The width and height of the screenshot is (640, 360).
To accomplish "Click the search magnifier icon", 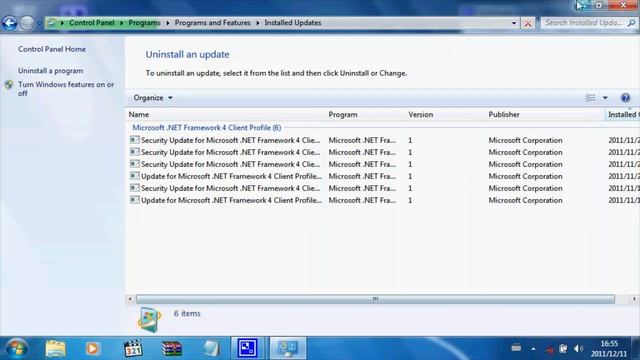I will coord(631,23).
